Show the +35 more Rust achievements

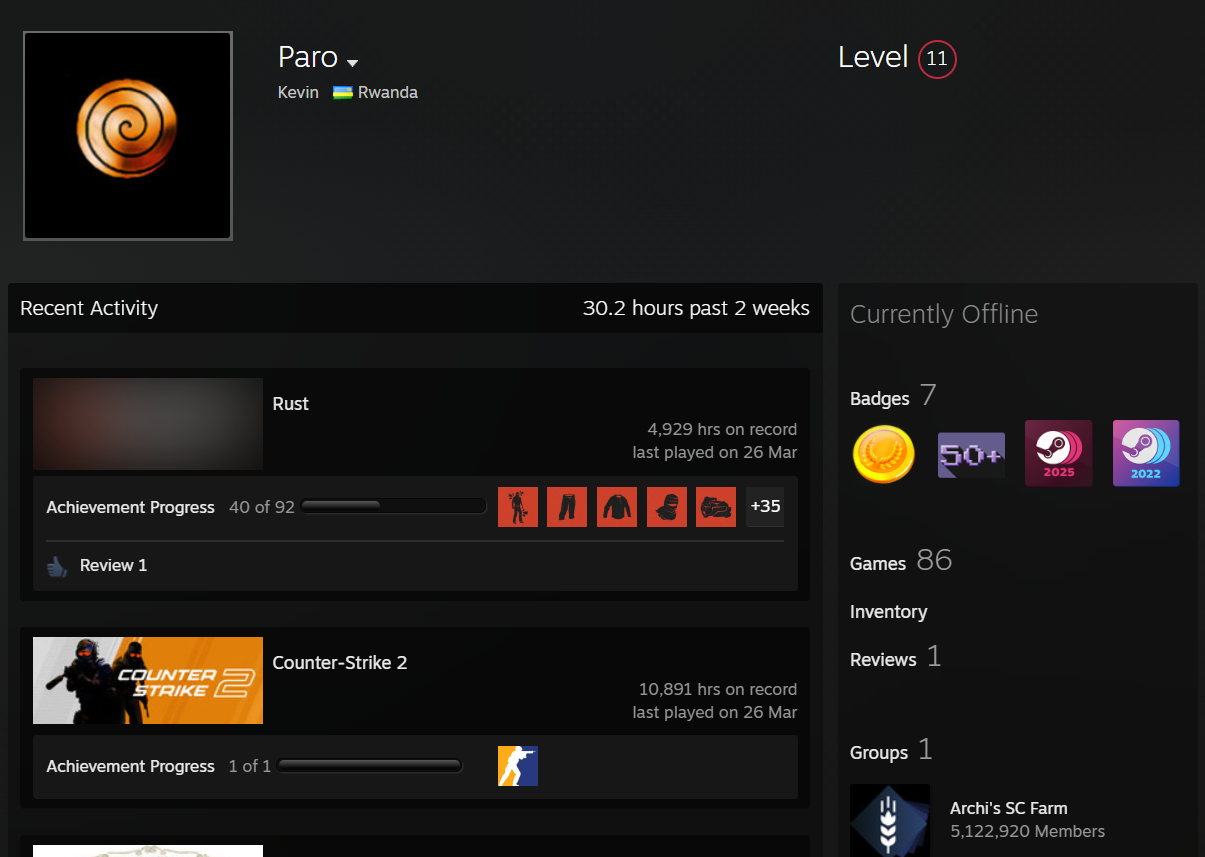(x=765, y=507)
